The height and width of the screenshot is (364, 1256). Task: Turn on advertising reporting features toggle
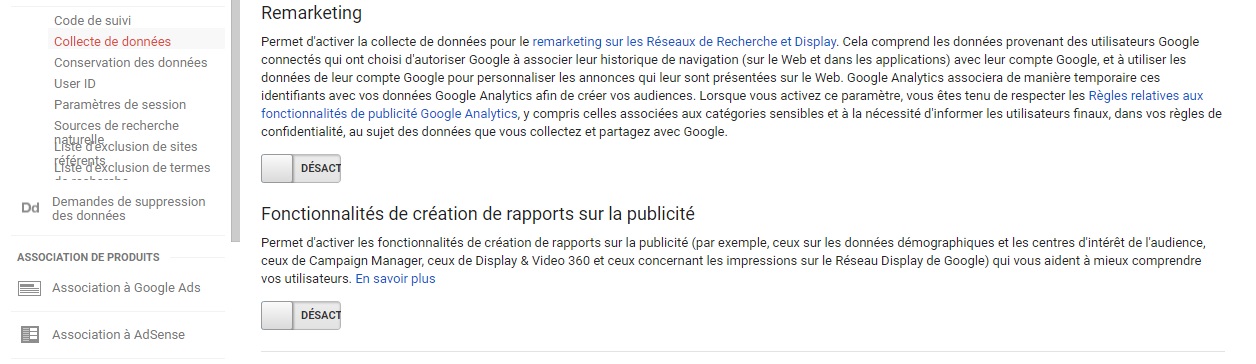pos(301,315)
